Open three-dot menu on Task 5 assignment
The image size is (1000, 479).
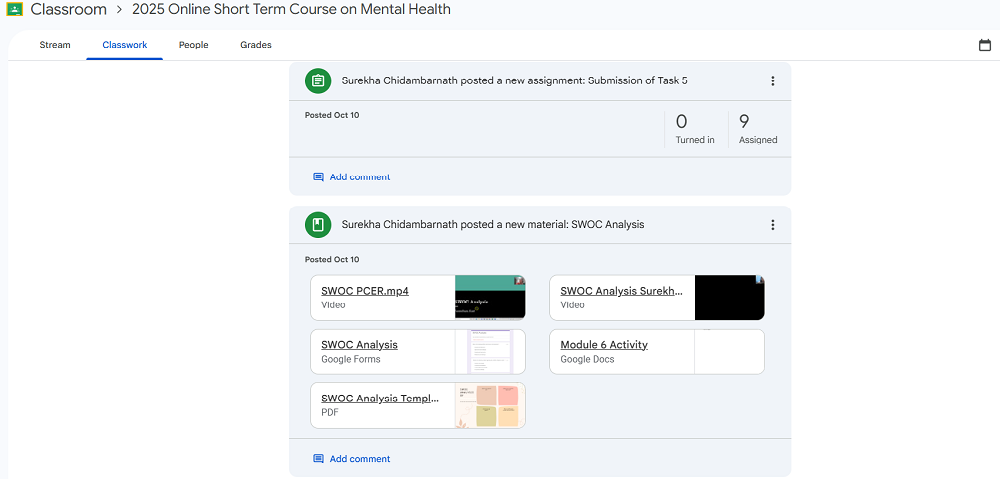coord(772,81)
